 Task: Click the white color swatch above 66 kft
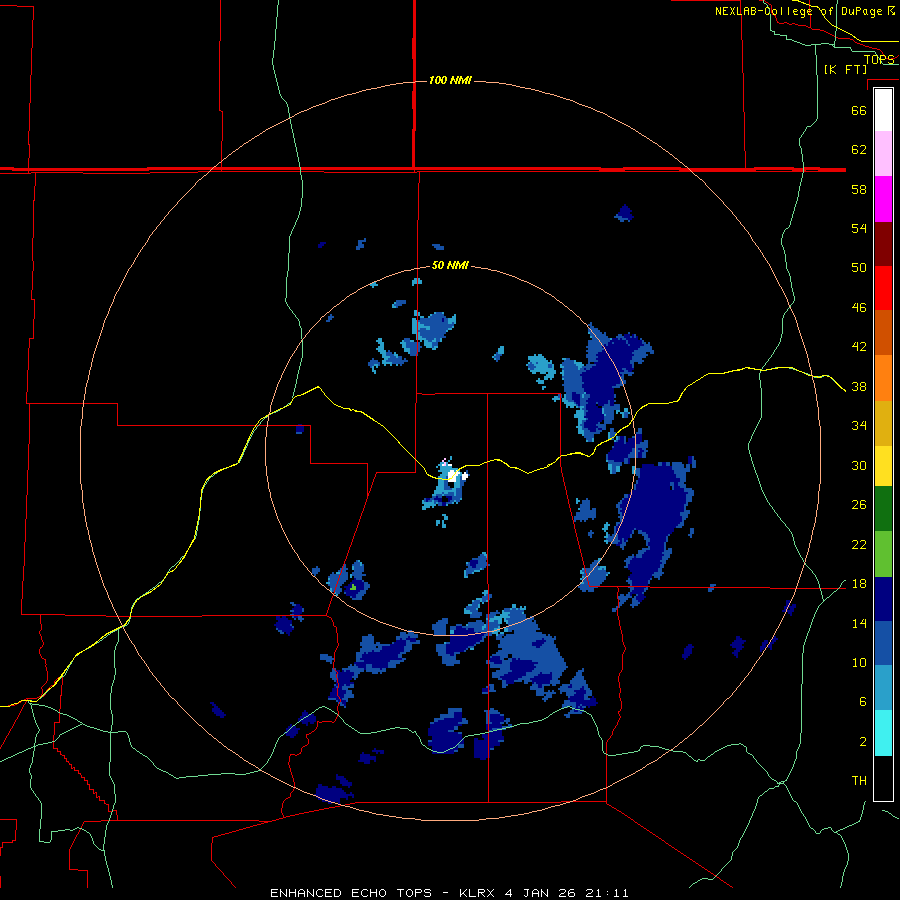click(x=883, y=110)
